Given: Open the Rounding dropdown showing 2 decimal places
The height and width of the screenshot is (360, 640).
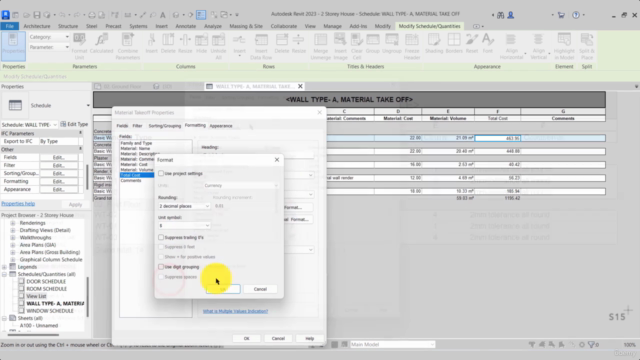Looking at the screenshot, I should click(184, 206).
